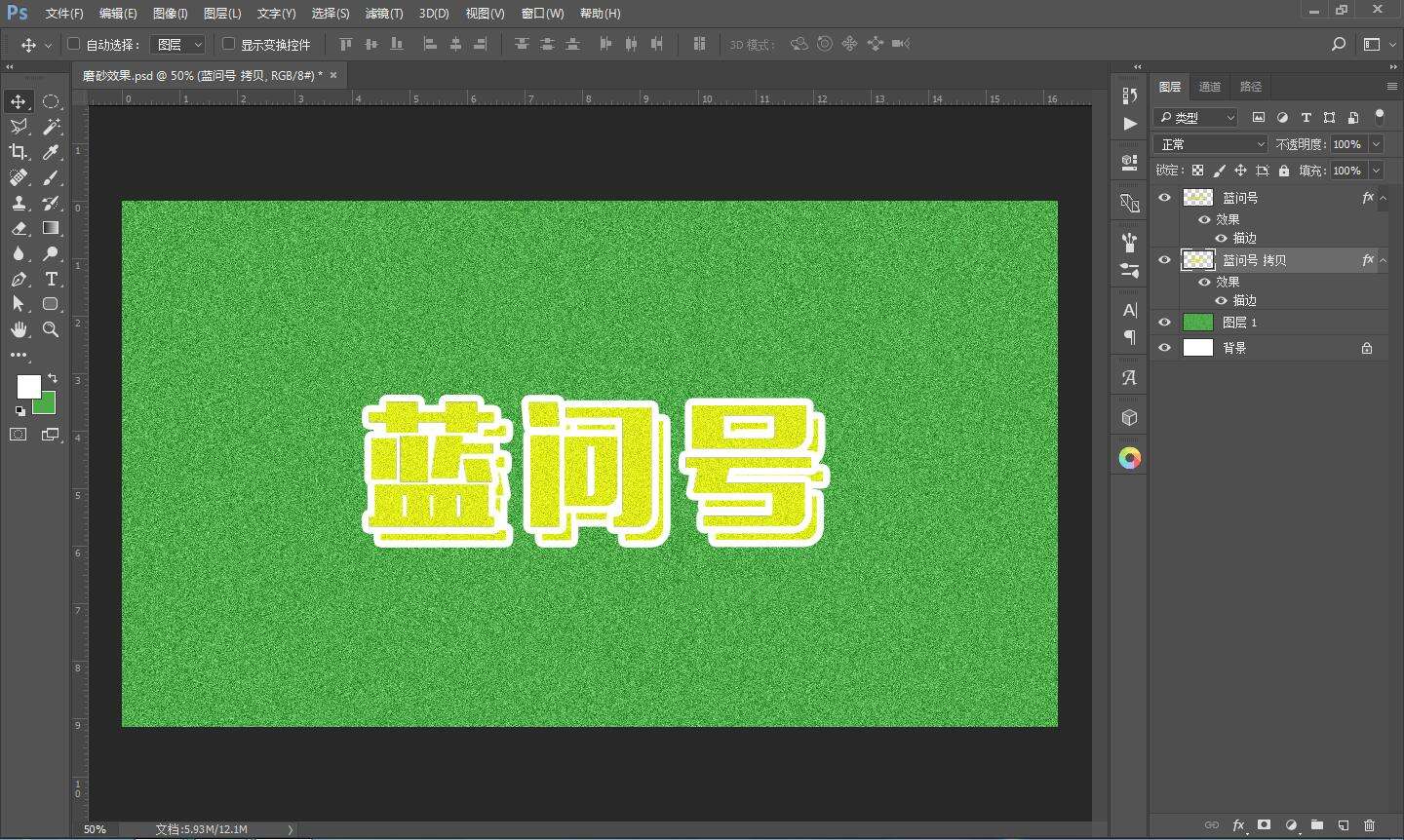Select the Crop tool
This screenshot has width=1404, height=840.
(19, 152)
